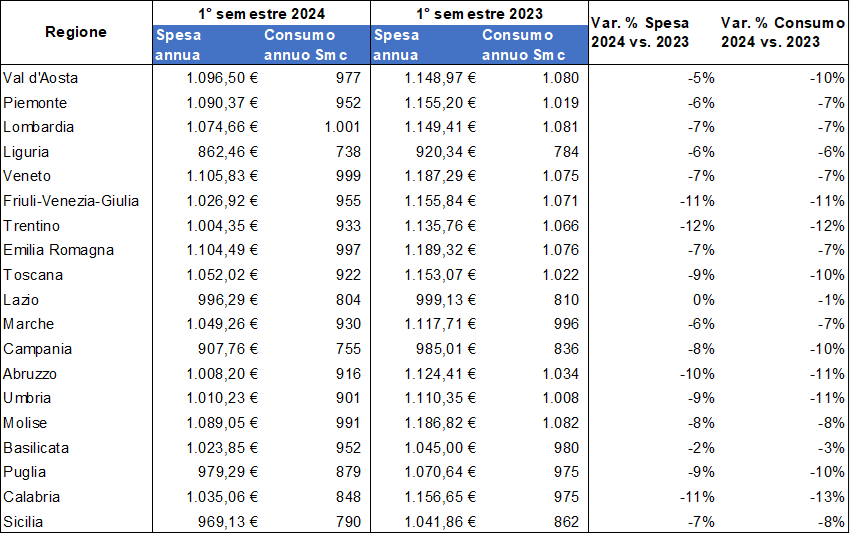The height and width of the screenshot is (547, 856).
Task: Select the Val d'Aosta region cell
Action: tap(41, 78)
